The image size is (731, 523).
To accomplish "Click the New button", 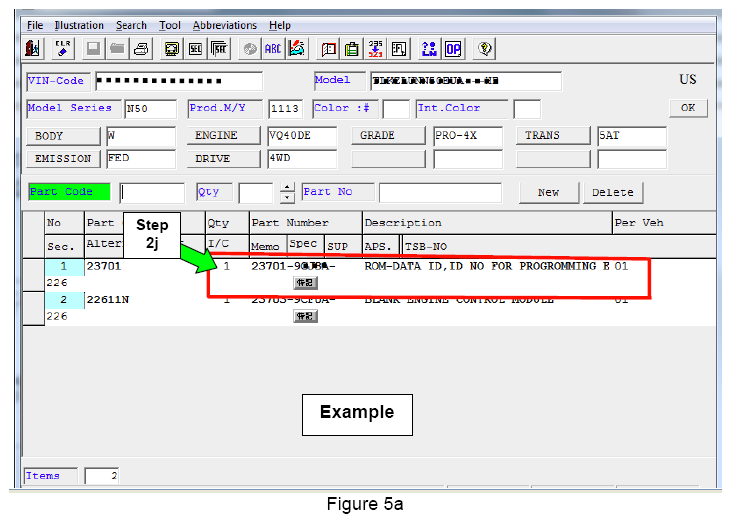I will click(x=548, y=192).
